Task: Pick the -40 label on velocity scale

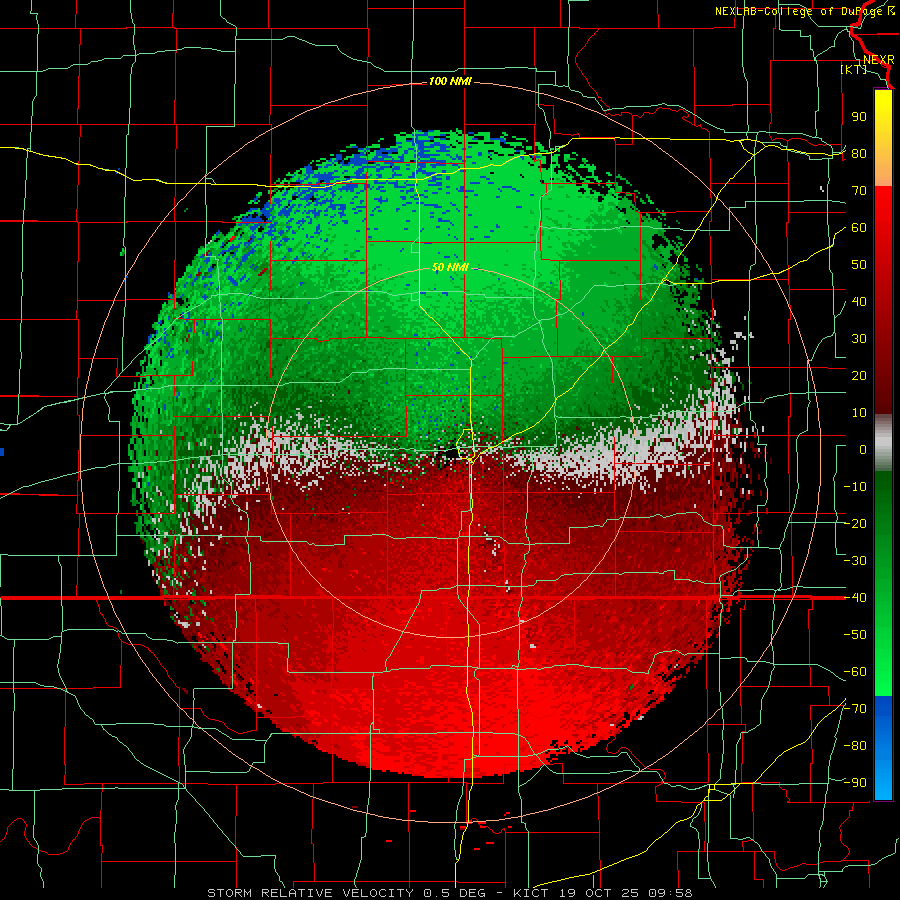Action: [x=855, y=598]
